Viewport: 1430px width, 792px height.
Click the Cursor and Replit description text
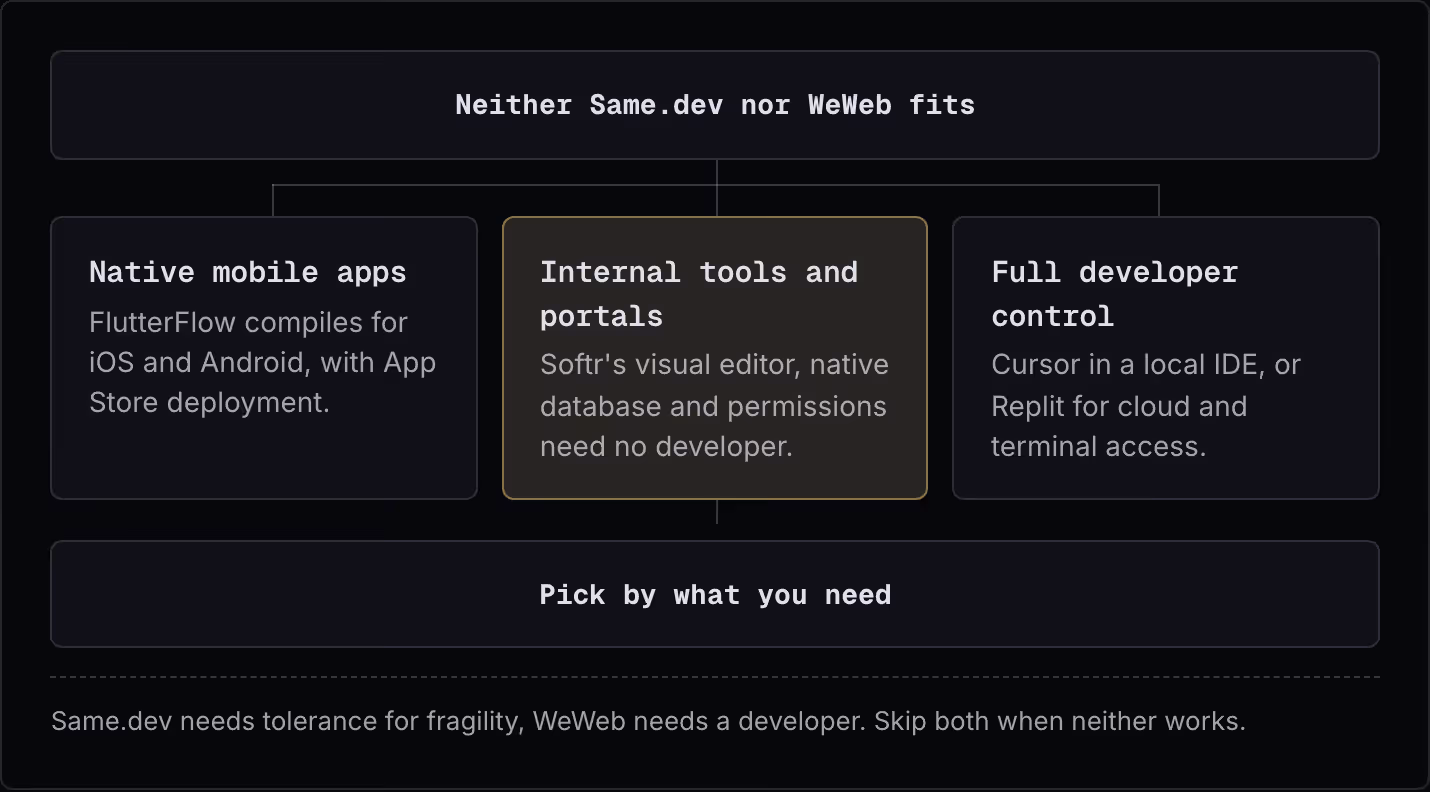click(1146, 406)
